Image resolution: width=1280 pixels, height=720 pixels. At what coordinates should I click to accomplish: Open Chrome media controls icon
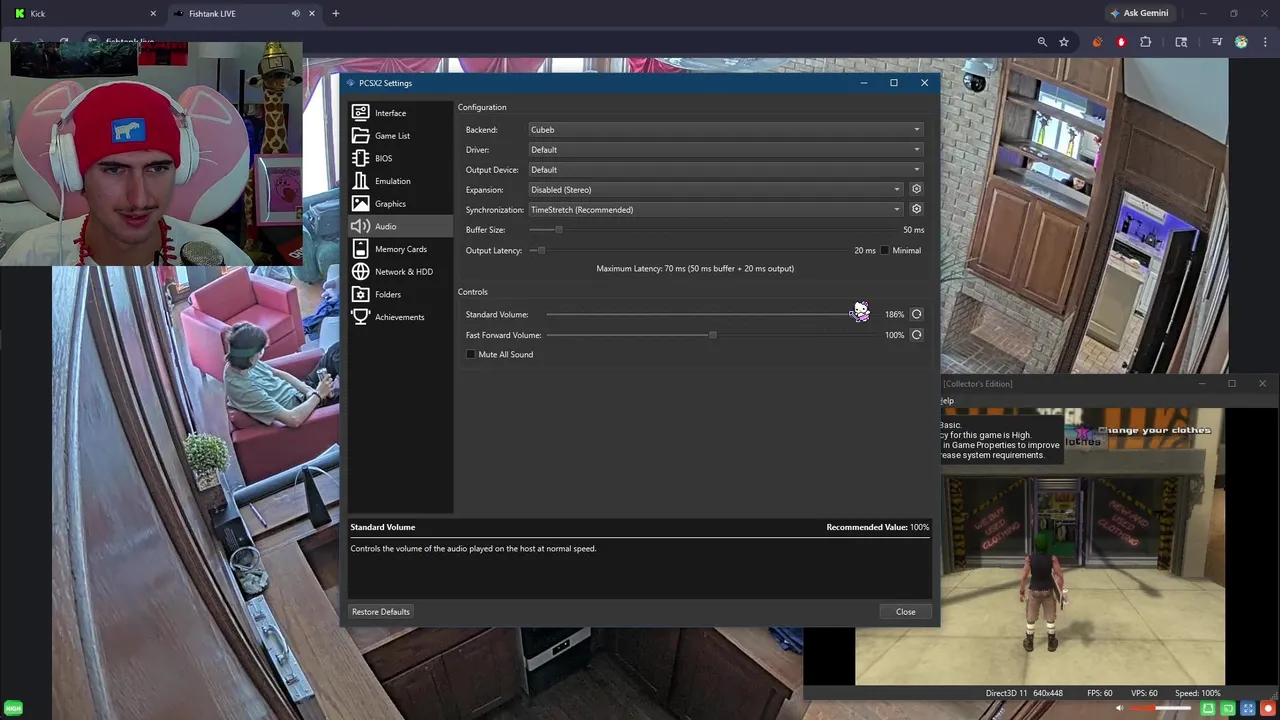[x=1217, y=42]
